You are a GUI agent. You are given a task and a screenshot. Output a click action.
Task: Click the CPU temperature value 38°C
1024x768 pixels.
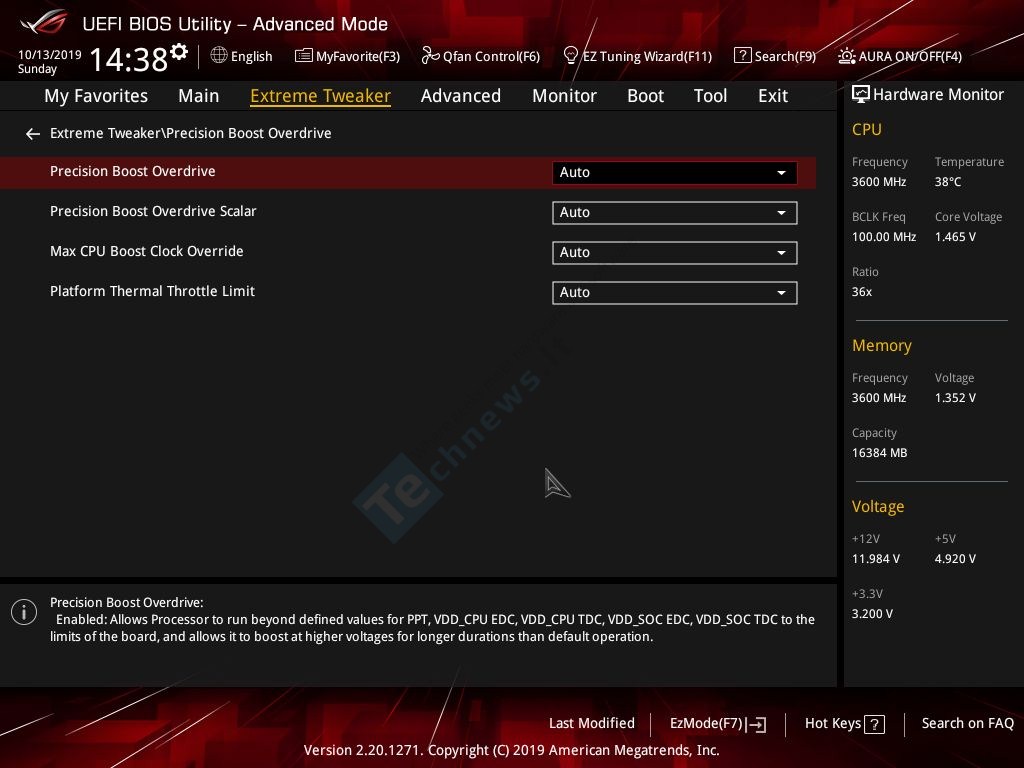tap(948, 182)
